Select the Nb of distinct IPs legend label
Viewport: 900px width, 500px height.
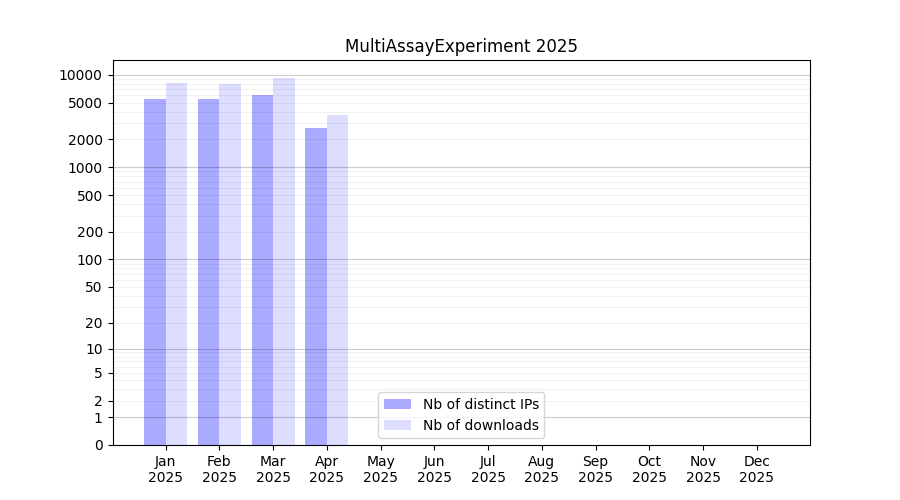pos(480,404)
